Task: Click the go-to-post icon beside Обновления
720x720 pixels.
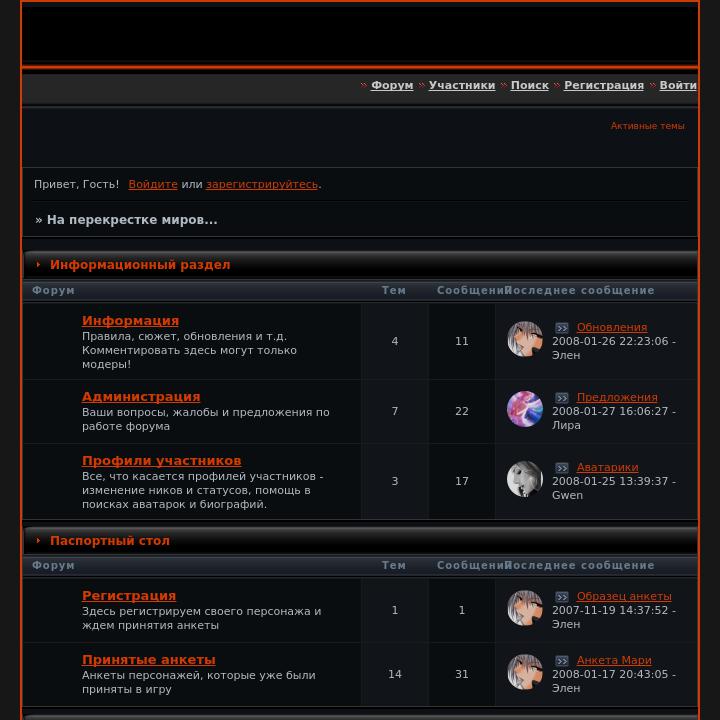Action: [x=562, y=328]
